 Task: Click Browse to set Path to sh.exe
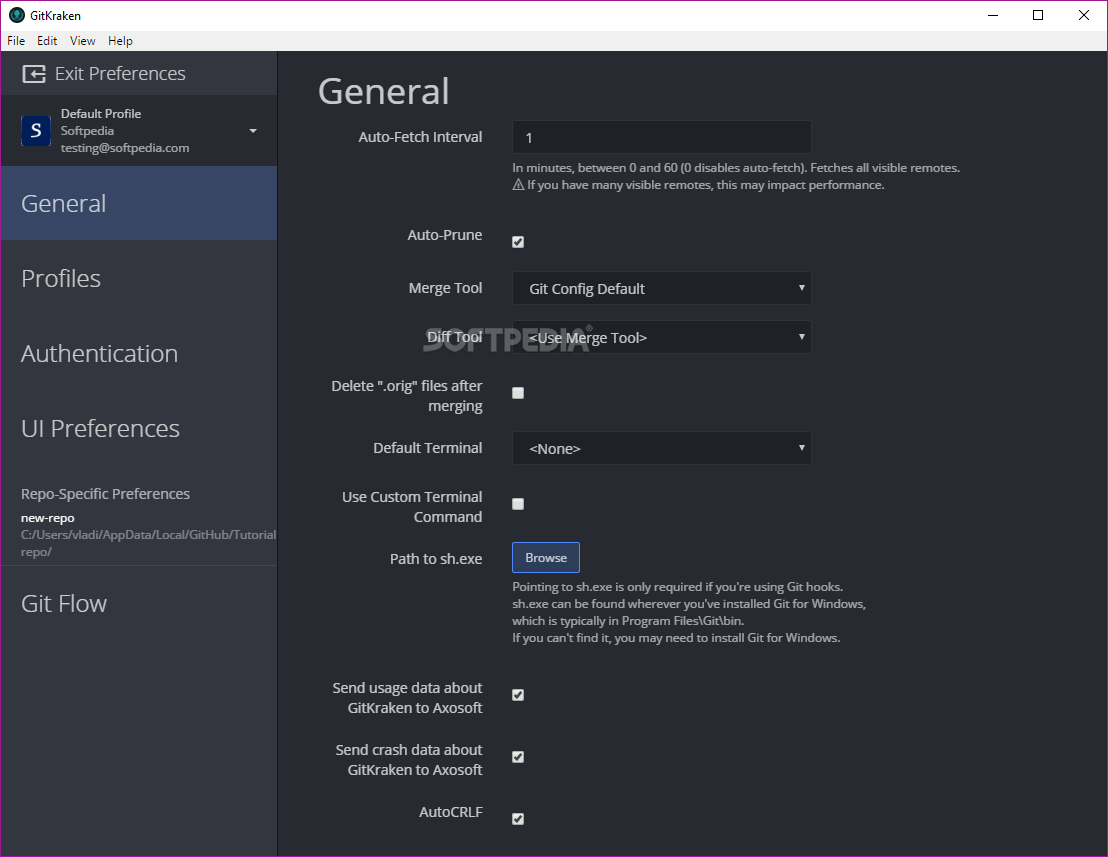pos(545,557)
